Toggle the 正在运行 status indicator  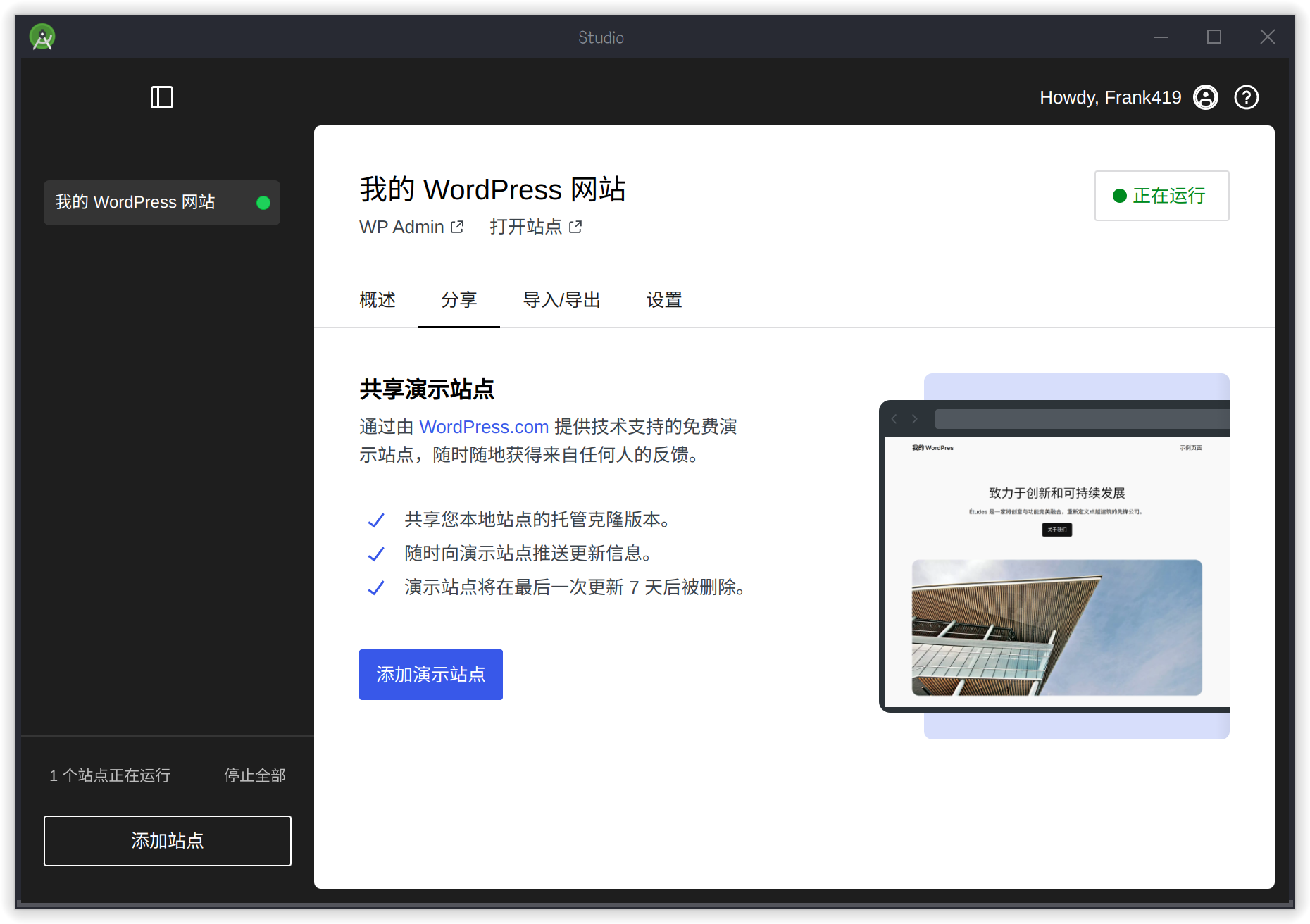point(1161,196)
